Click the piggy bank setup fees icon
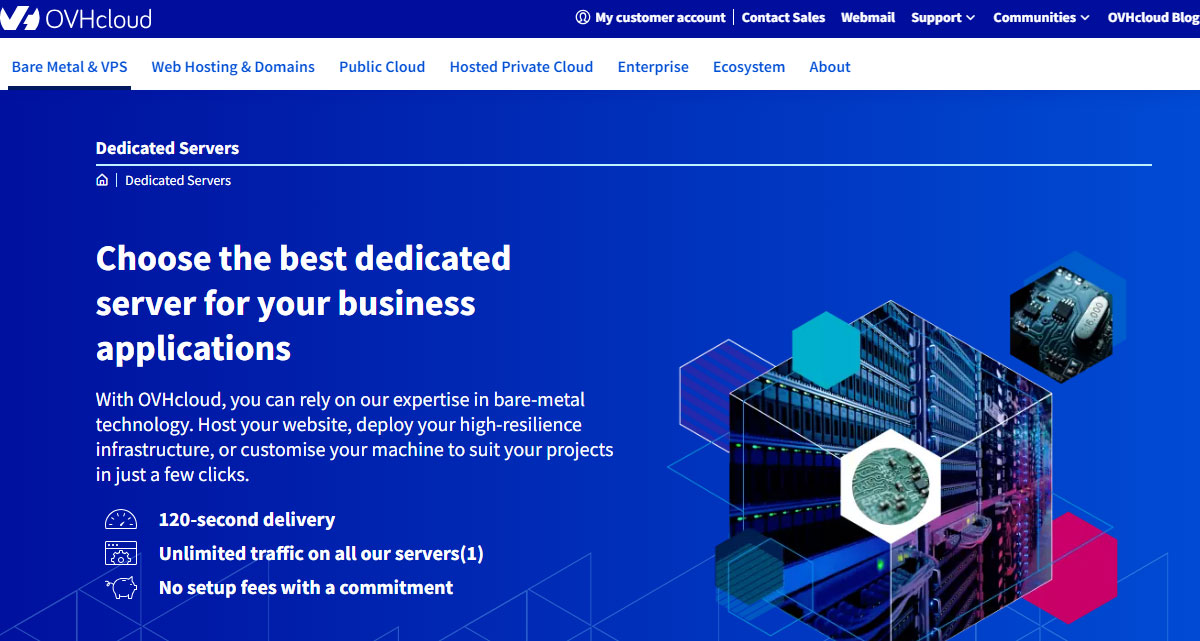 click(121, 587)
